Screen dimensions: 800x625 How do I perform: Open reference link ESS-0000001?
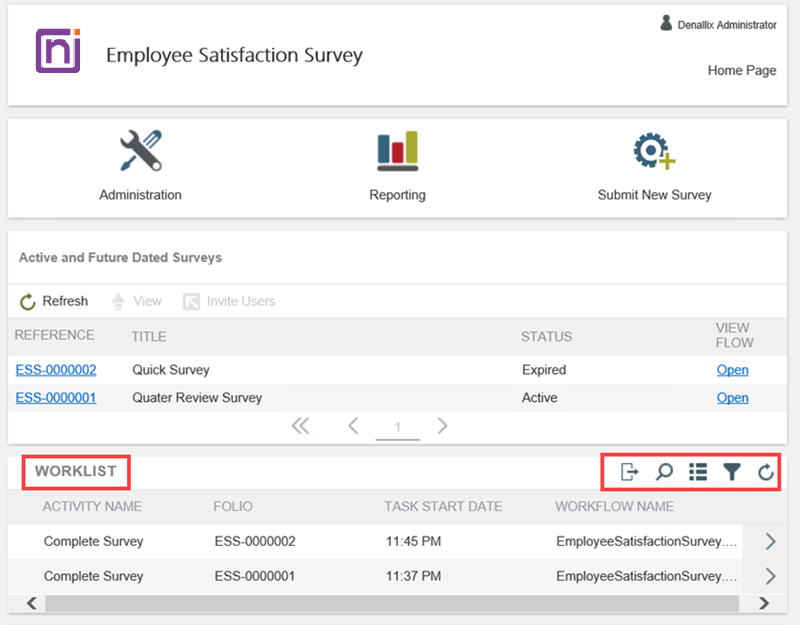pos(56,398)
